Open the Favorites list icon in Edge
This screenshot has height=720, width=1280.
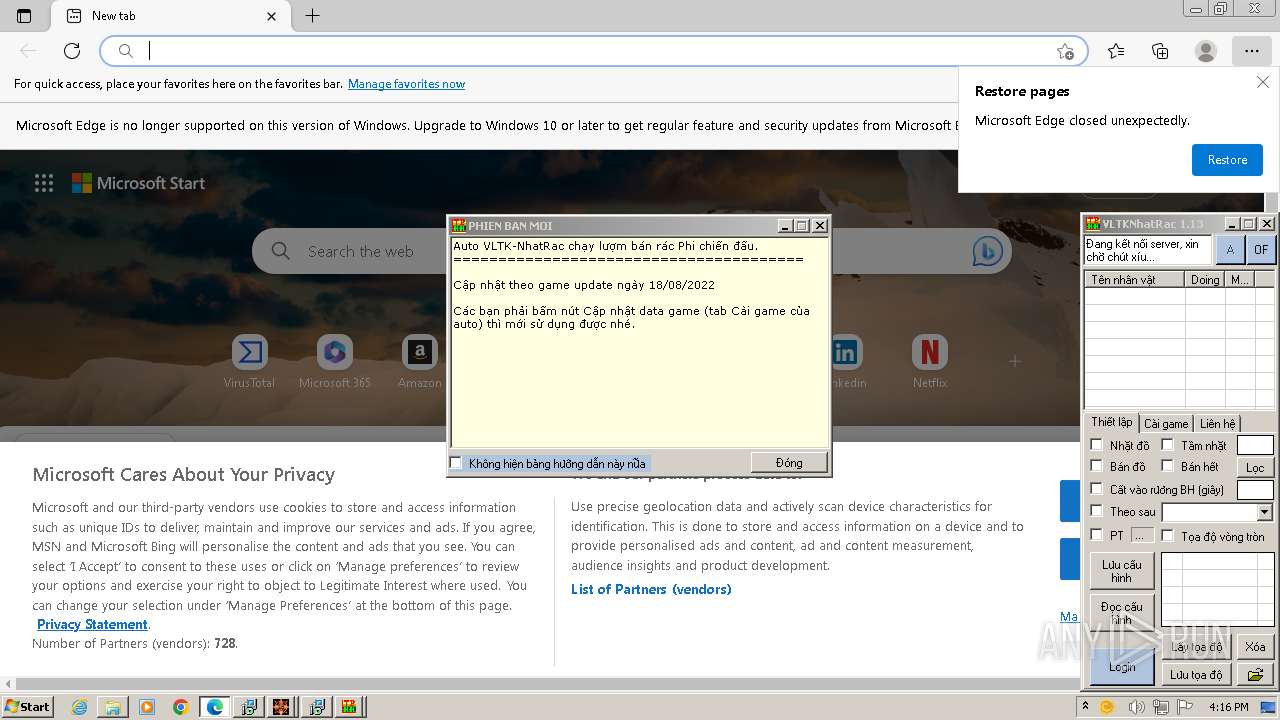coord(1116,51)
